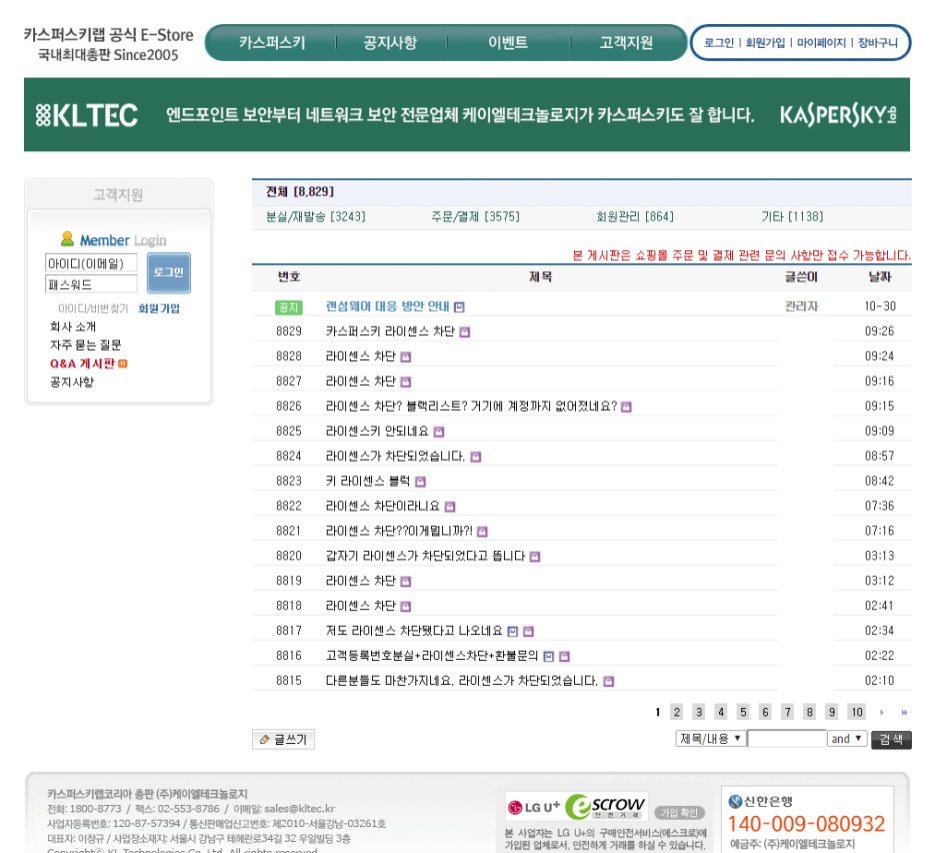Screen dimensions: 947x853
Task: Click lock icon on post 8829
Action: pos(464,332)
